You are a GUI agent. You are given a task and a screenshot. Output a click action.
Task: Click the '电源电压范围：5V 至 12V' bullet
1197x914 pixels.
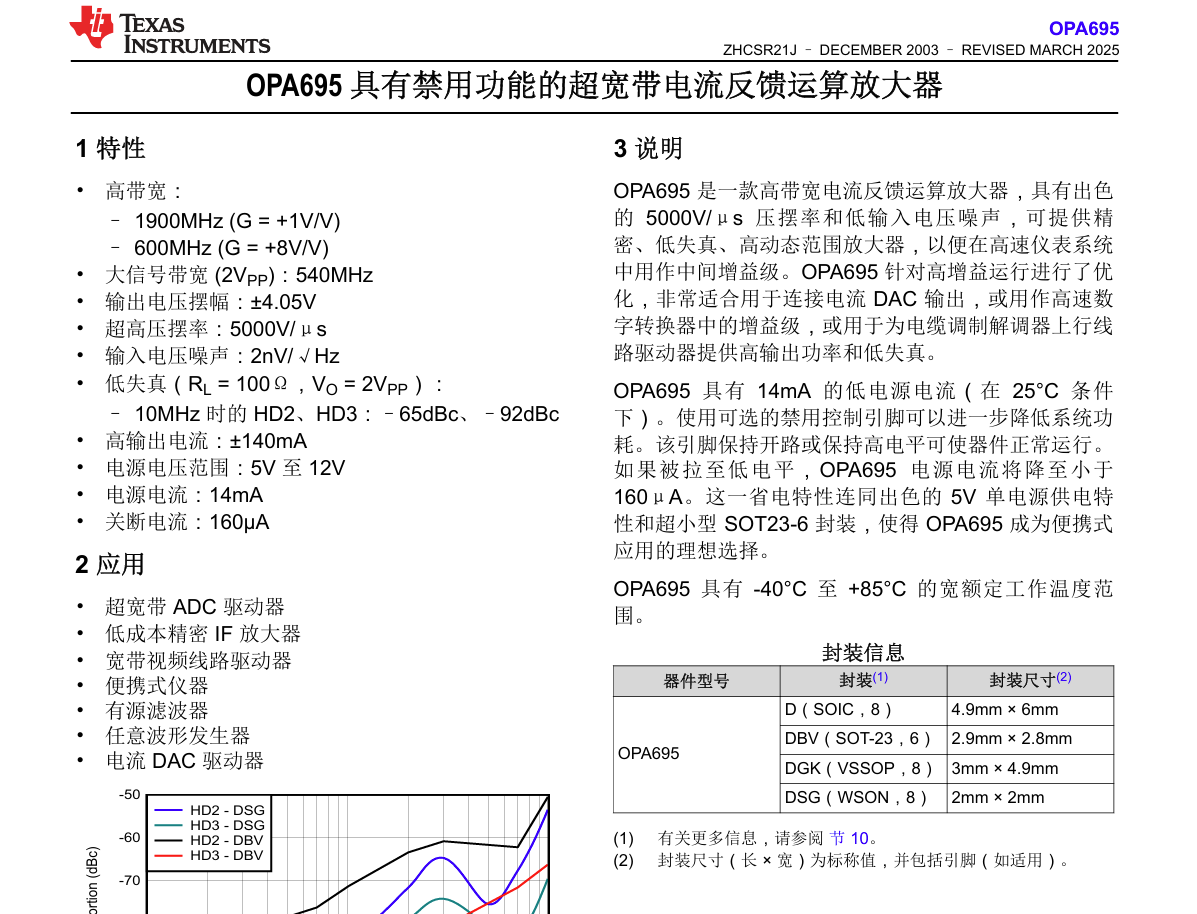[225, 468]
